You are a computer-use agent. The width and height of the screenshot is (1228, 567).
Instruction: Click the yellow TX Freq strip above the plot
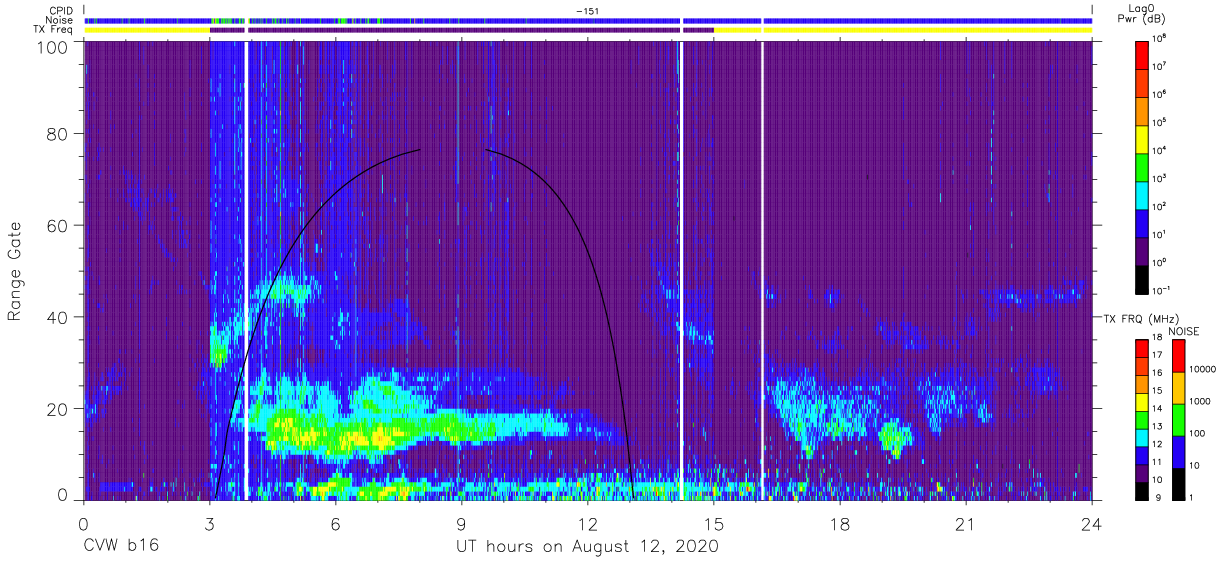(x=904, y=30)
